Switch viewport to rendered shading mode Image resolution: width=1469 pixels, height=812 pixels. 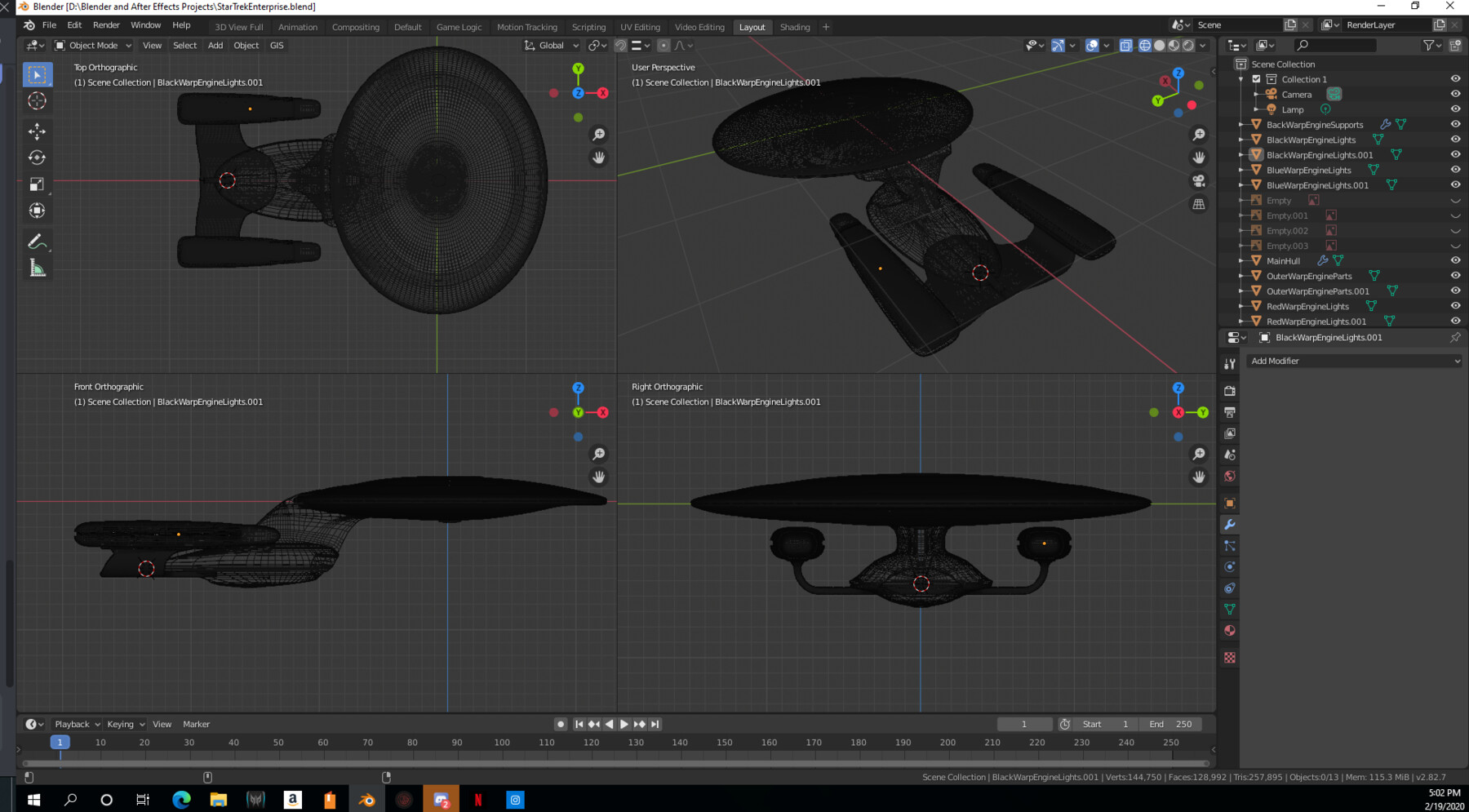tap(1188, 46)
